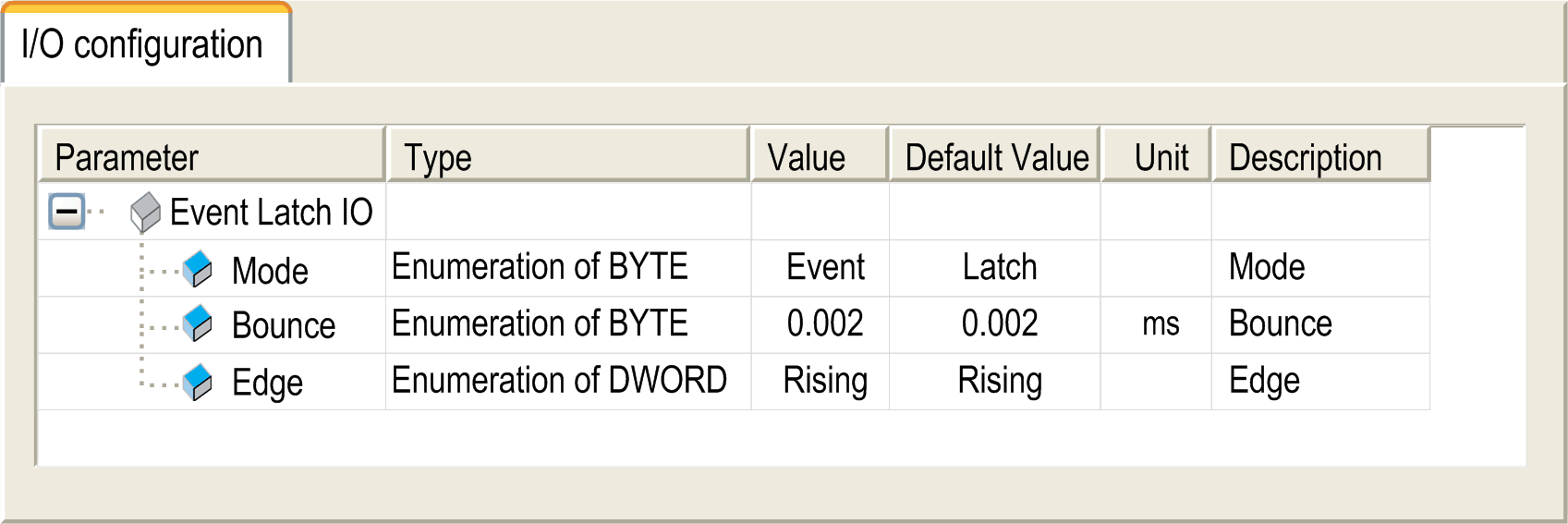The image size is (1568, 524).
Task: Select the Event Latch IO tree item
Action: point(271,213)
